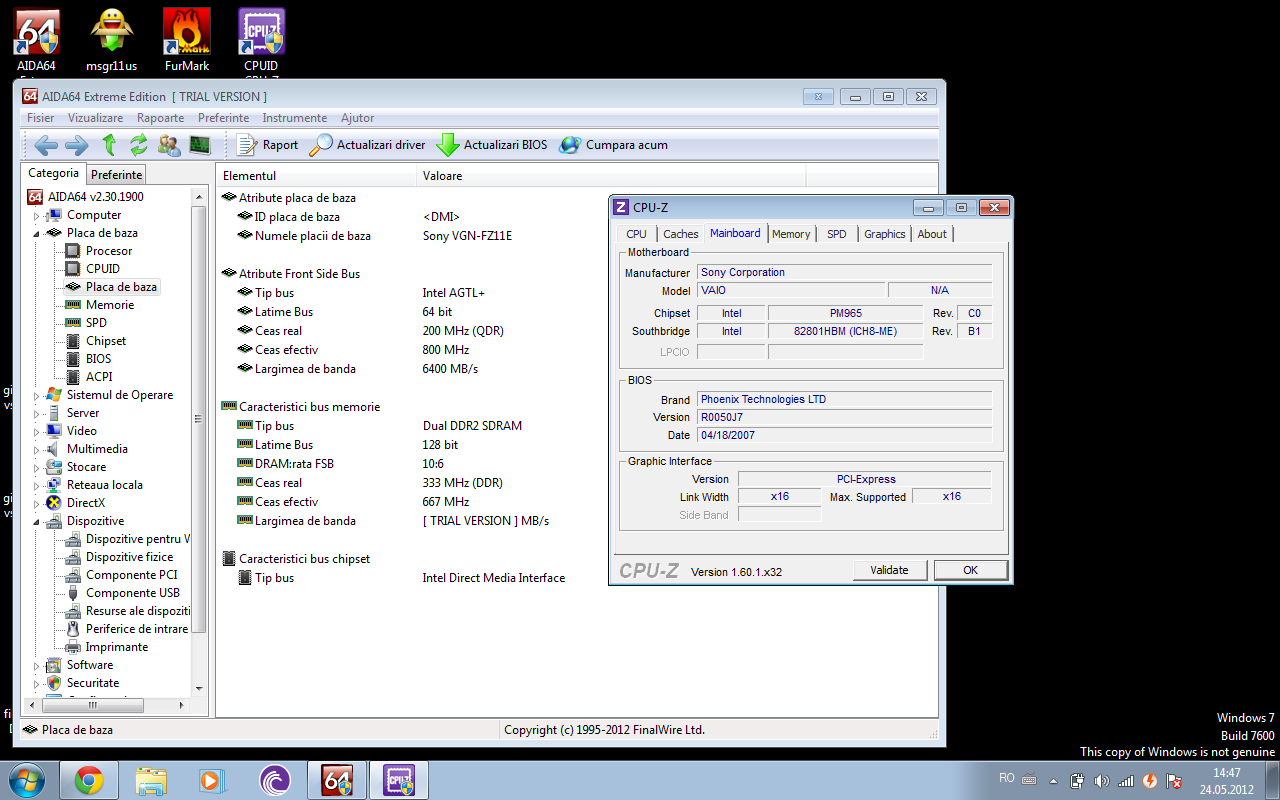Open the Rapoarte menu
This screenshot has width=1280, height=800.
click(x=160, y=118)
